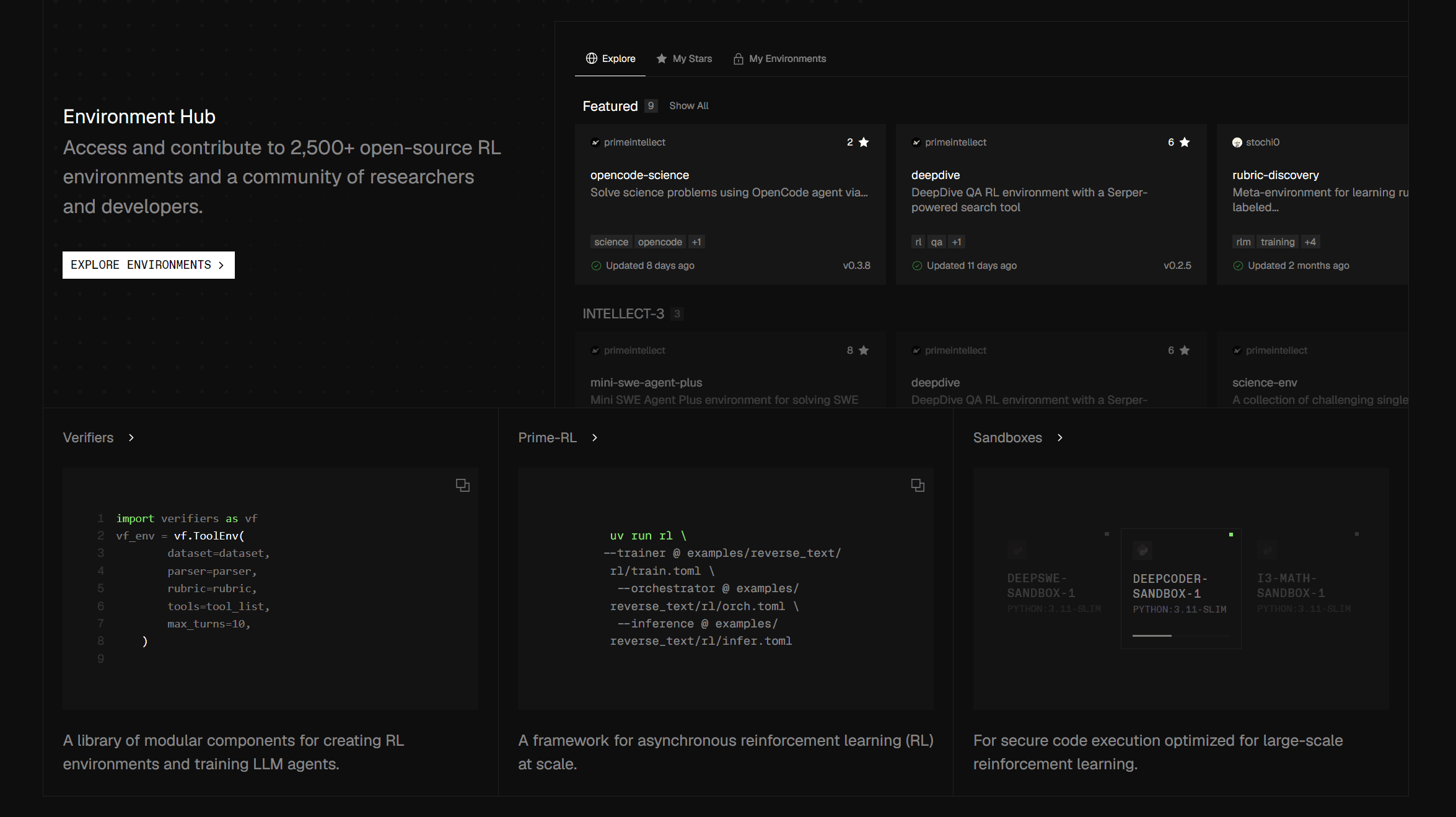The width and height of the screenshot is (1456, 817).
Task: Open the Verifiers heading link
Action: pos(88,438)
